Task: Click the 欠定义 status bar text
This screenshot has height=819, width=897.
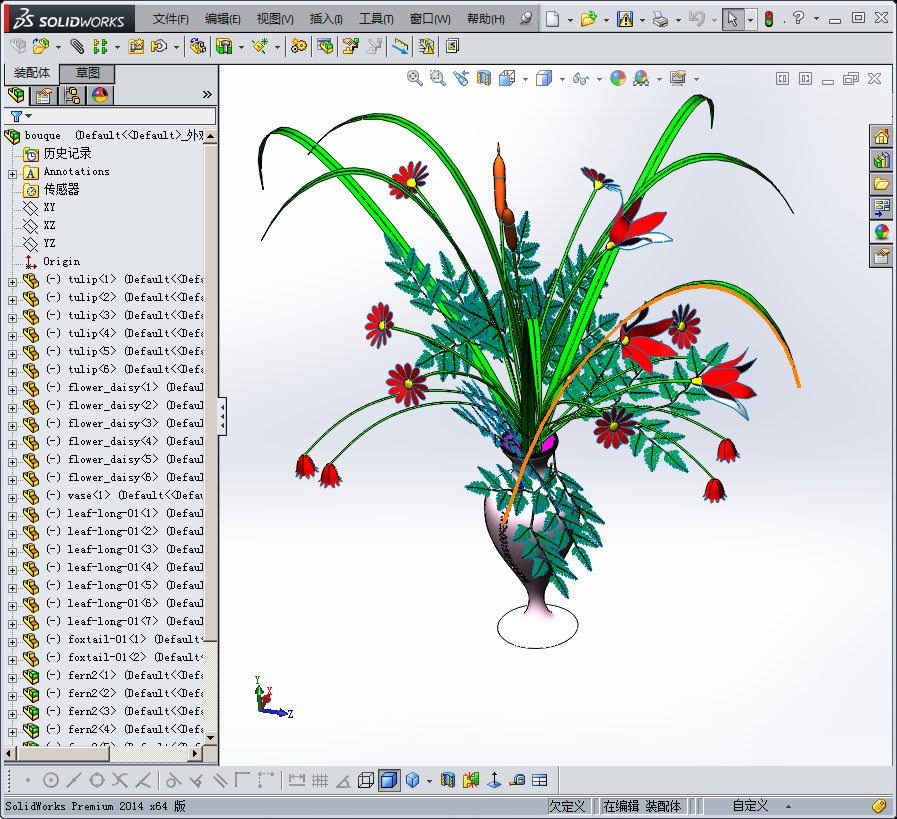Action: tap(567, 806)
